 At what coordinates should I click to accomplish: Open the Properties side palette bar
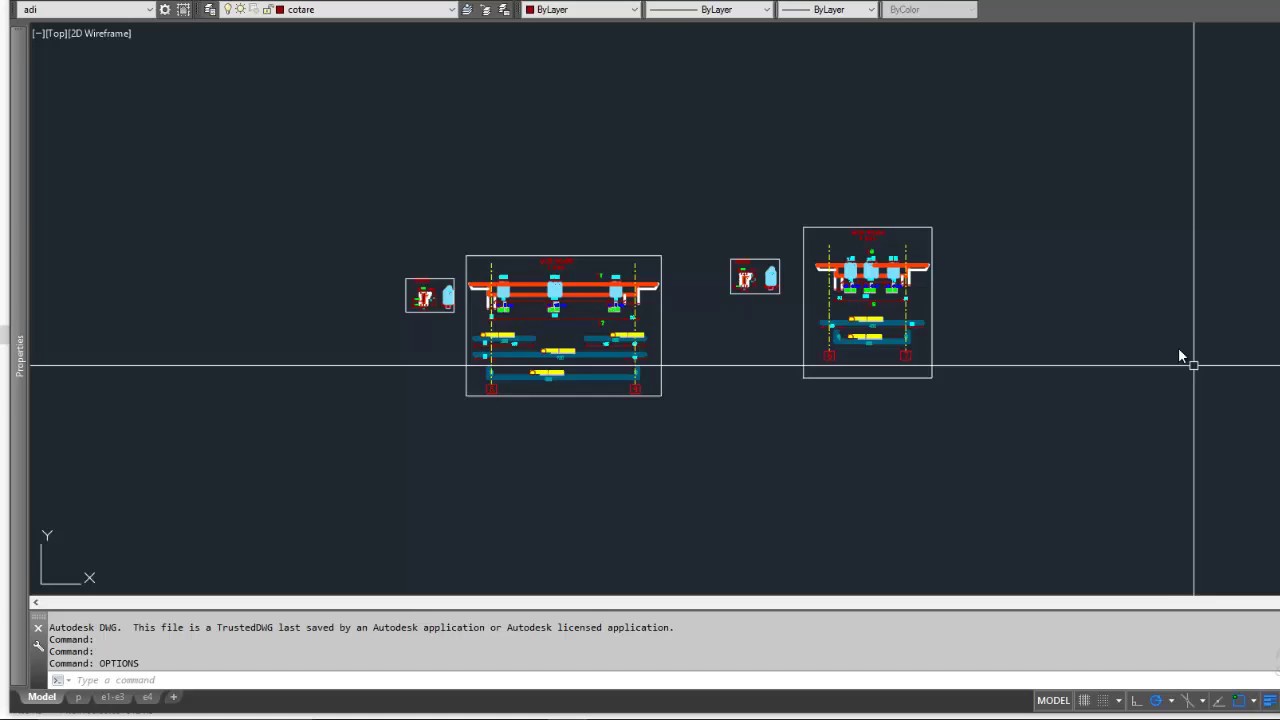(x=19, y=356)
